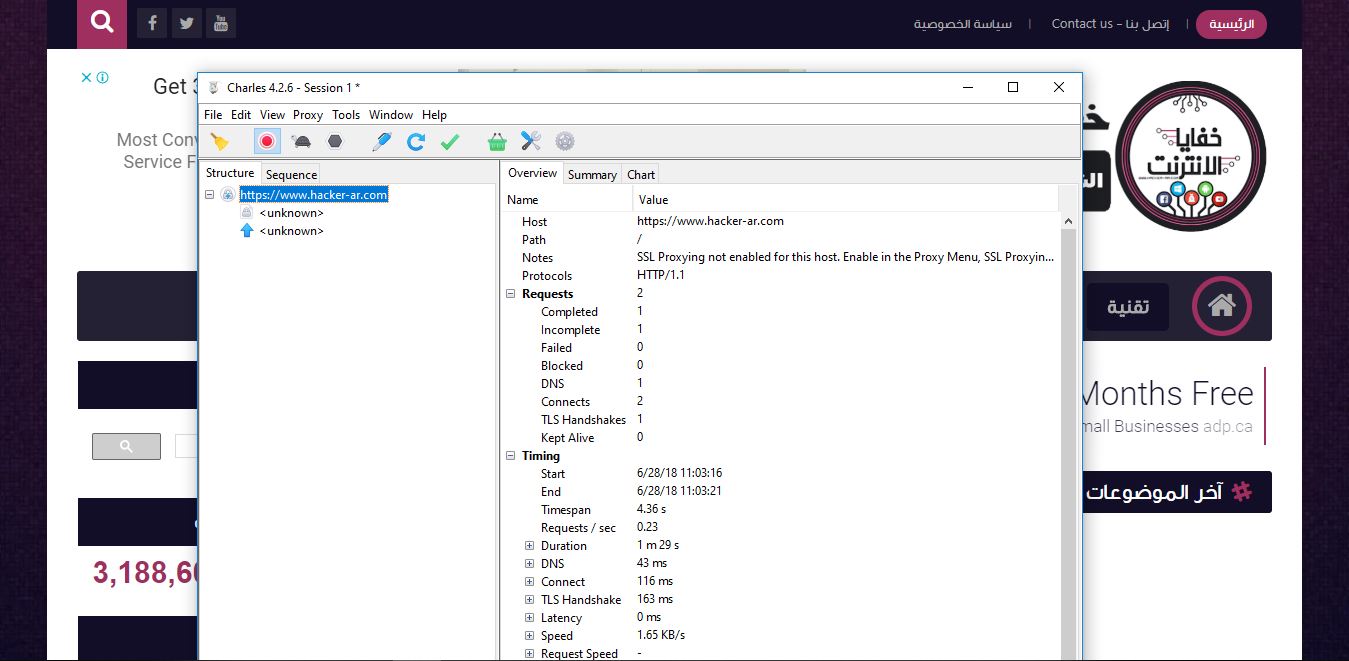Select the Host value https://www.hacker-ar.com
The width and height of the screenshot is (1349, 661).
[710, 221]
